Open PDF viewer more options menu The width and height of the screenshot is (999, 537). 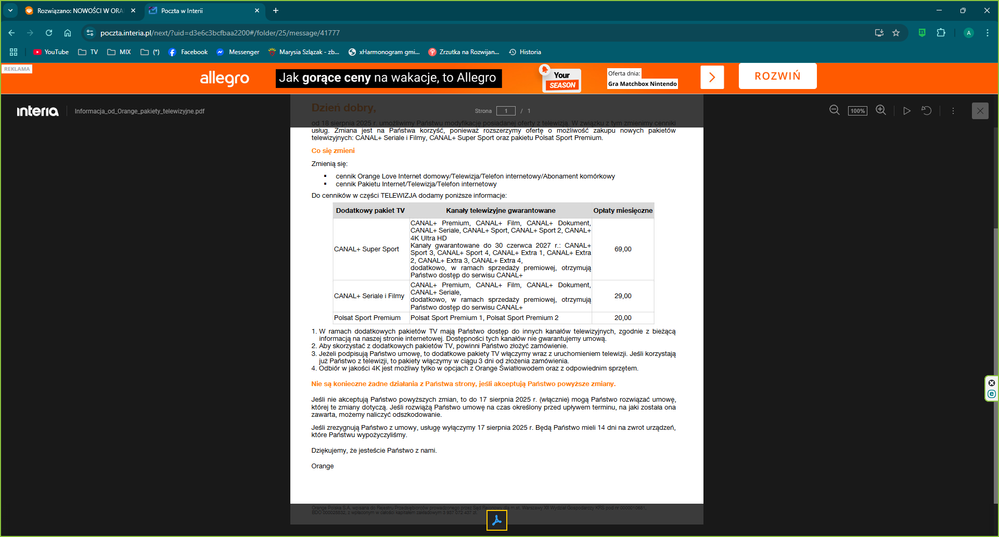[953, 111]
